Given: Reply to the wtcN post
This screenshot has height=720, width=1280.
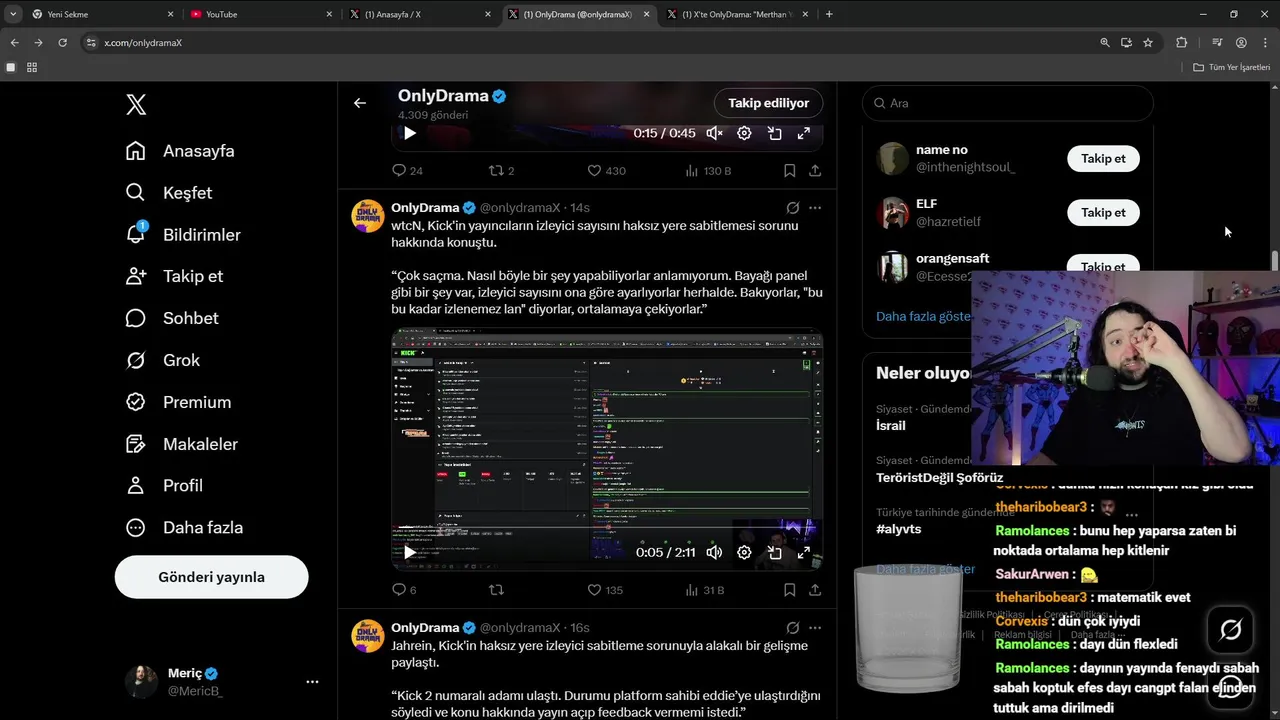Looking at the screenshot, I should [399, 590].
